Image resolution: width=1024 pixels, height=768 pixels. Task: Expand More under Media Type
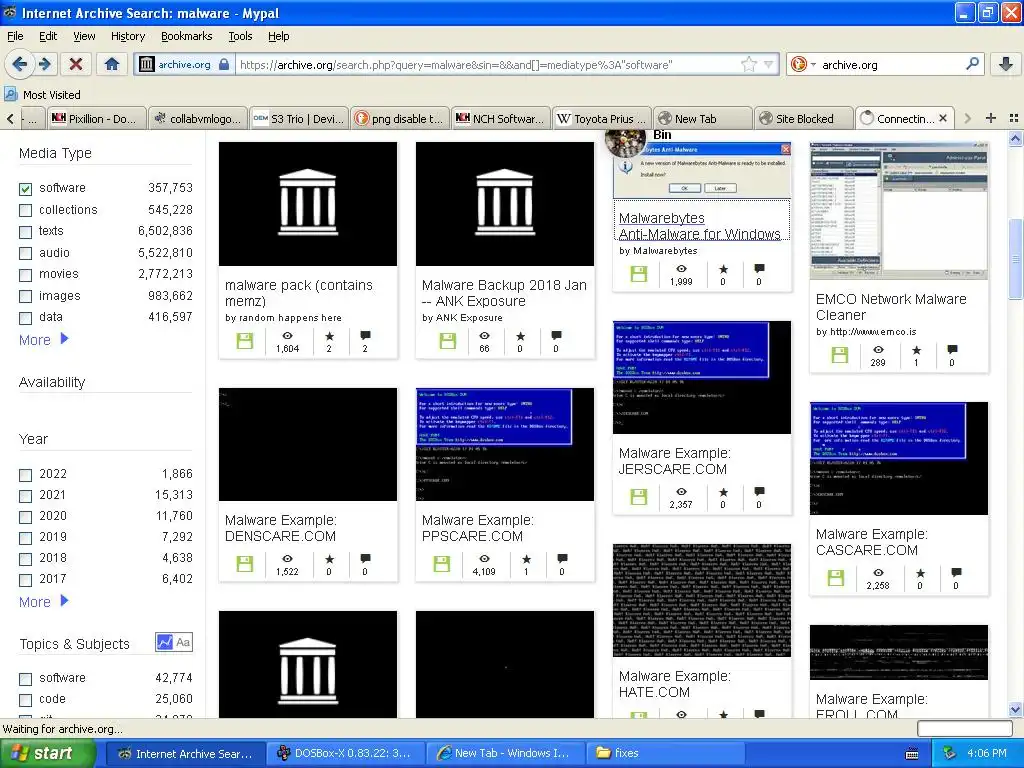point(44,340)
